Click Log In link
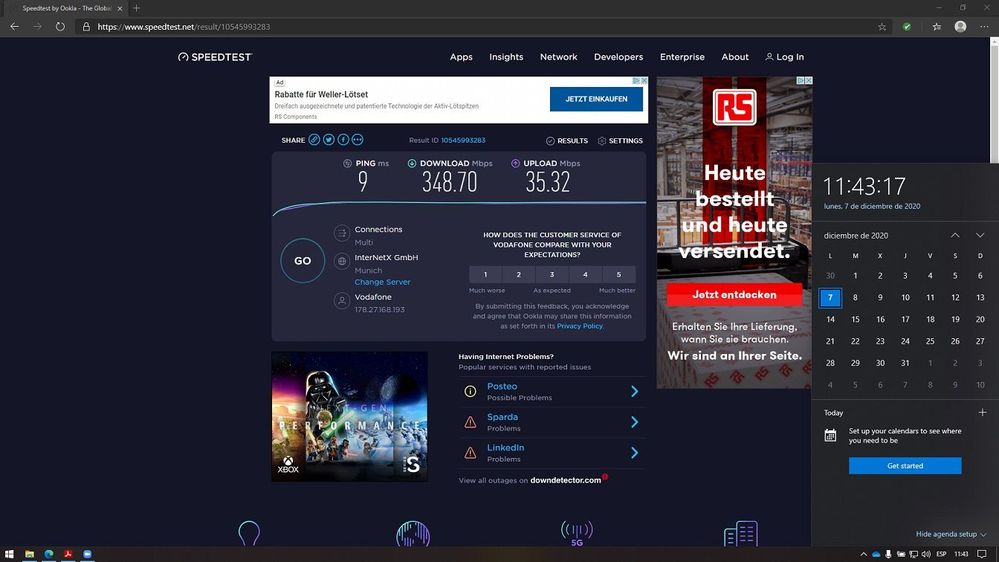Image resolution: width=999 pixels, height=562 pixels. point(785,57)
